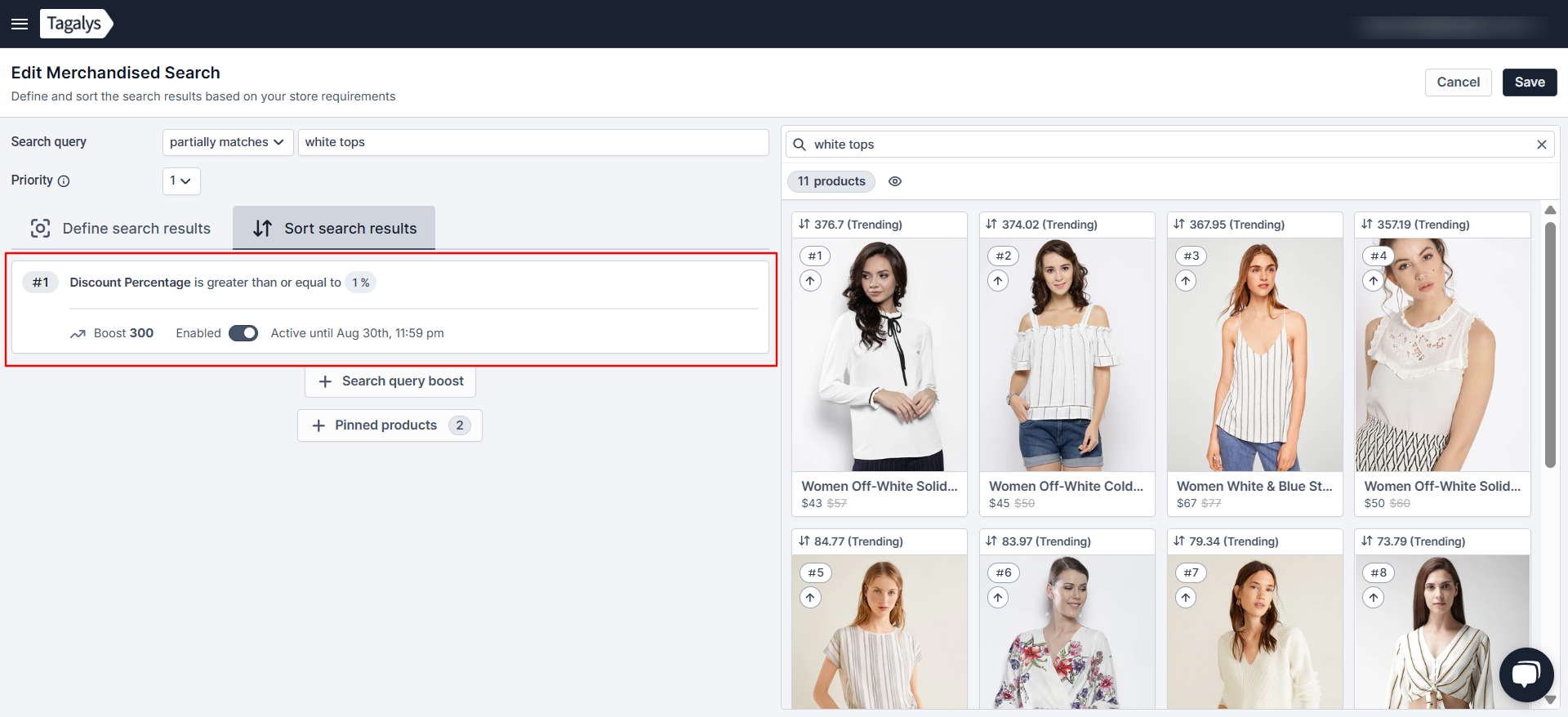Viewport: 1568px width, 717px height.
Task: Click scrollbar up arrow in product list
Action: click(1550, 210)
